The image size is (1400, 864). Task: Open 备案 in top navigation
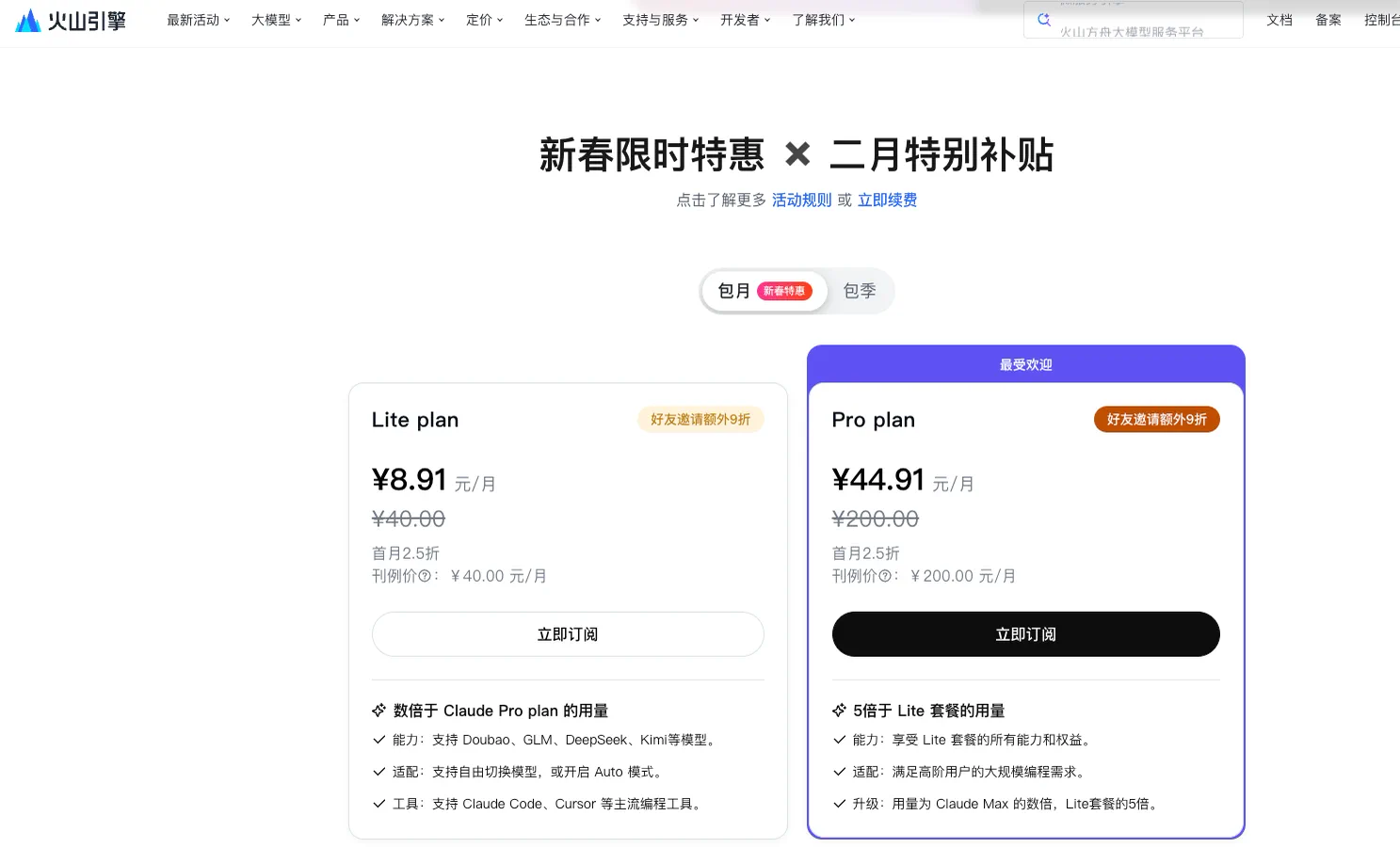pos(1328,20)
